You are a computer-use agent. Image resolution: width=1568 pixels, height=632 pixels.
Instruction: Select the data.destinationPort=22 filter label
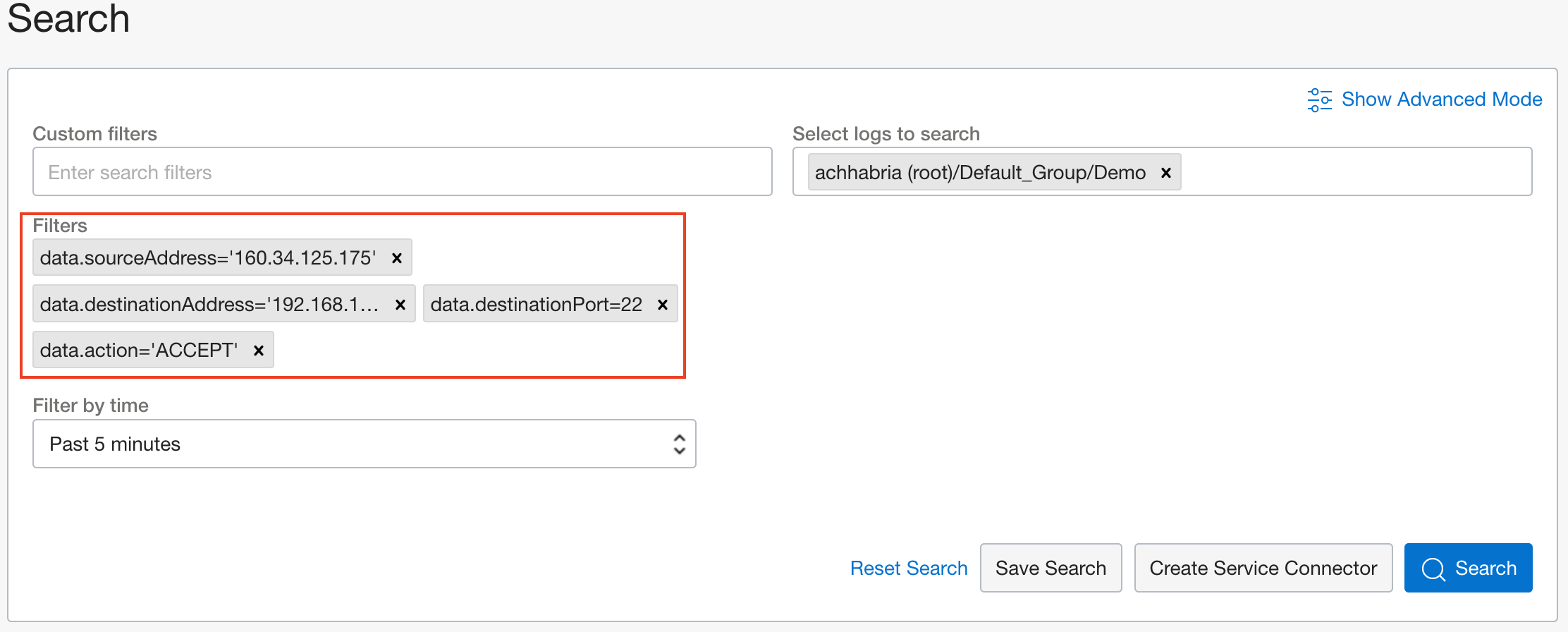coord(536,305)
